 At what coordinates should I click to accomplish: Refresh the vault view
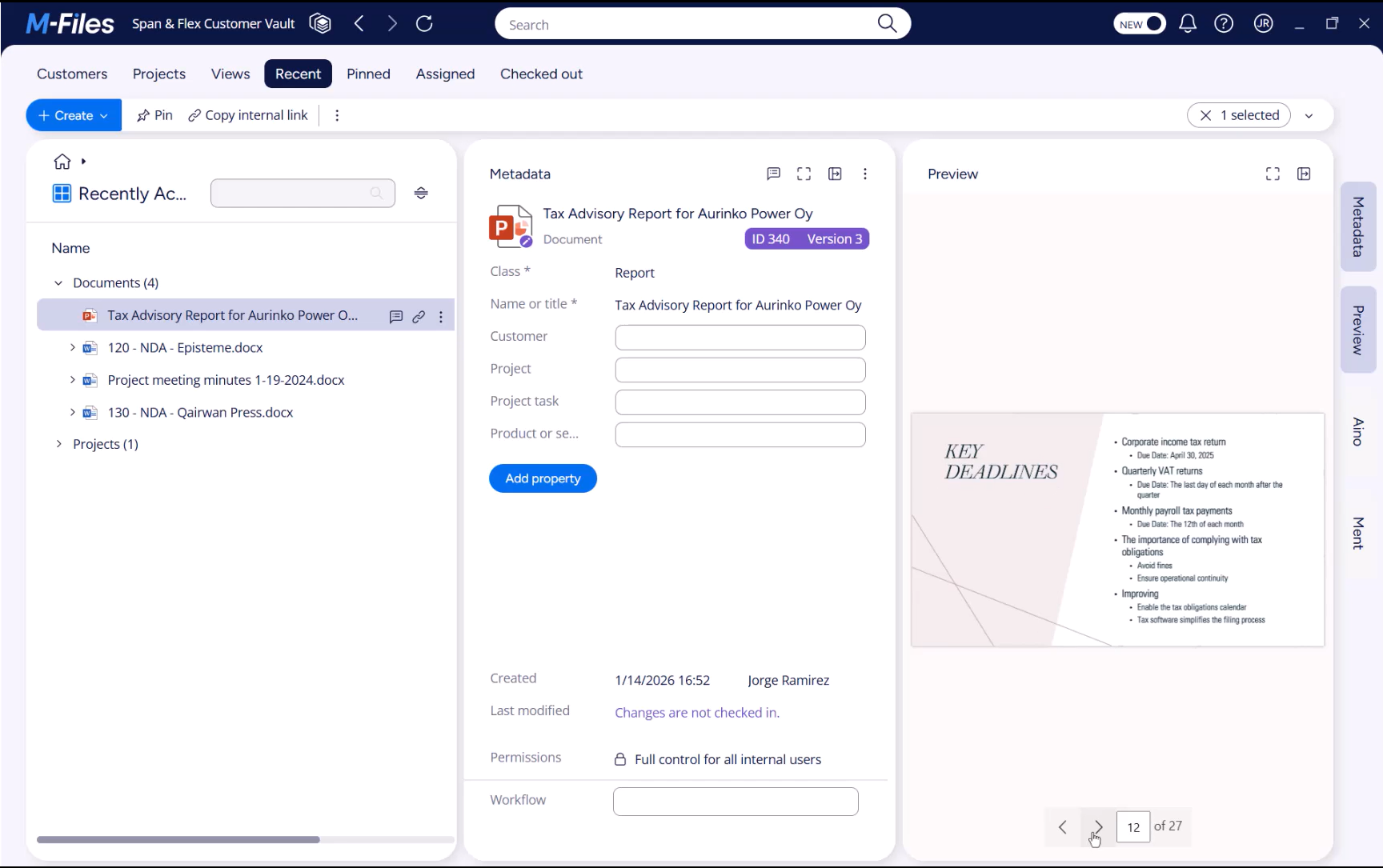pos(424,24)
